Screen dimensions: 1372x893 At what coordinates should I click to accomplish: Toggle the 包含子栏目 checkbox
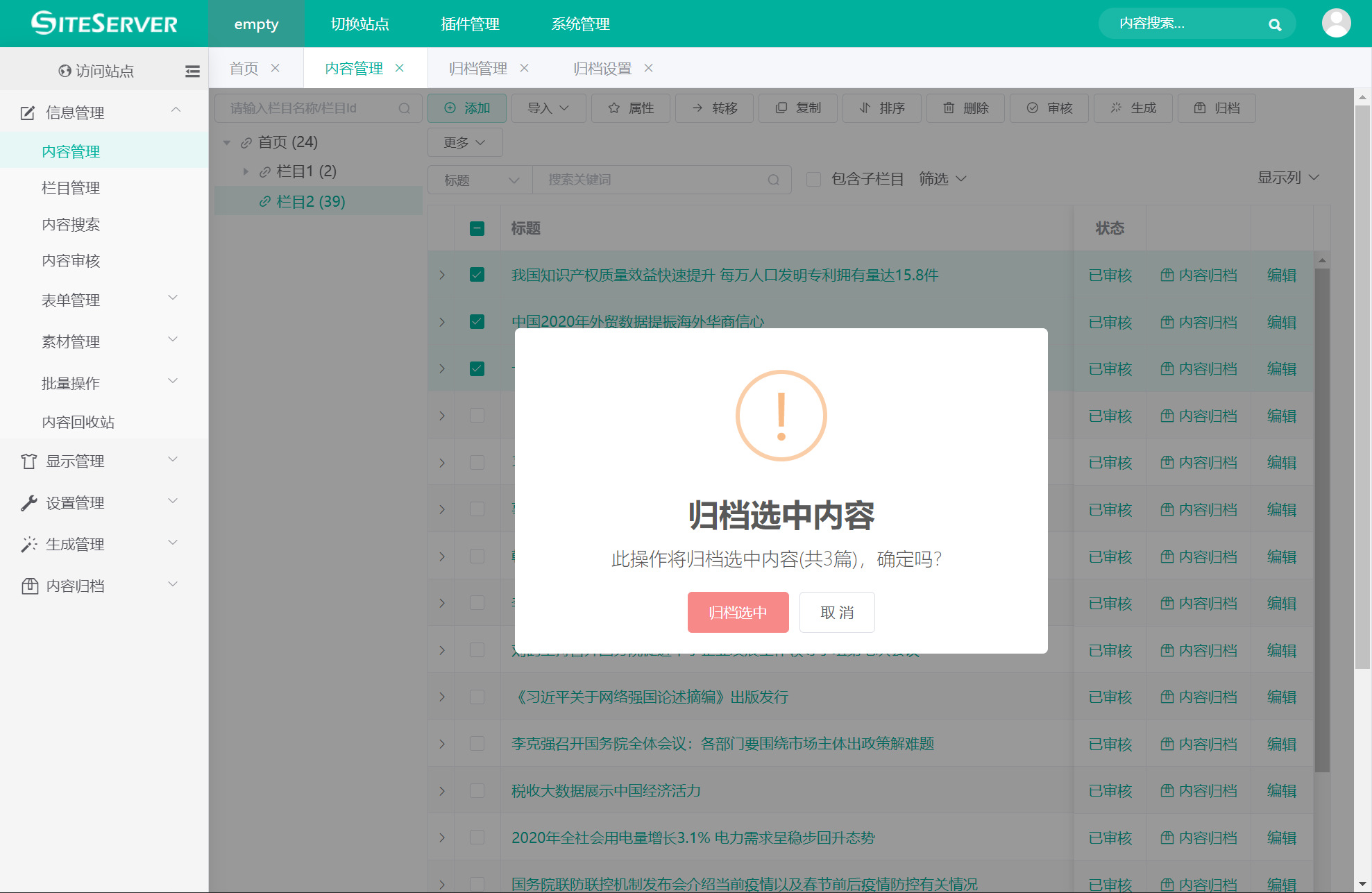[813, 180]
